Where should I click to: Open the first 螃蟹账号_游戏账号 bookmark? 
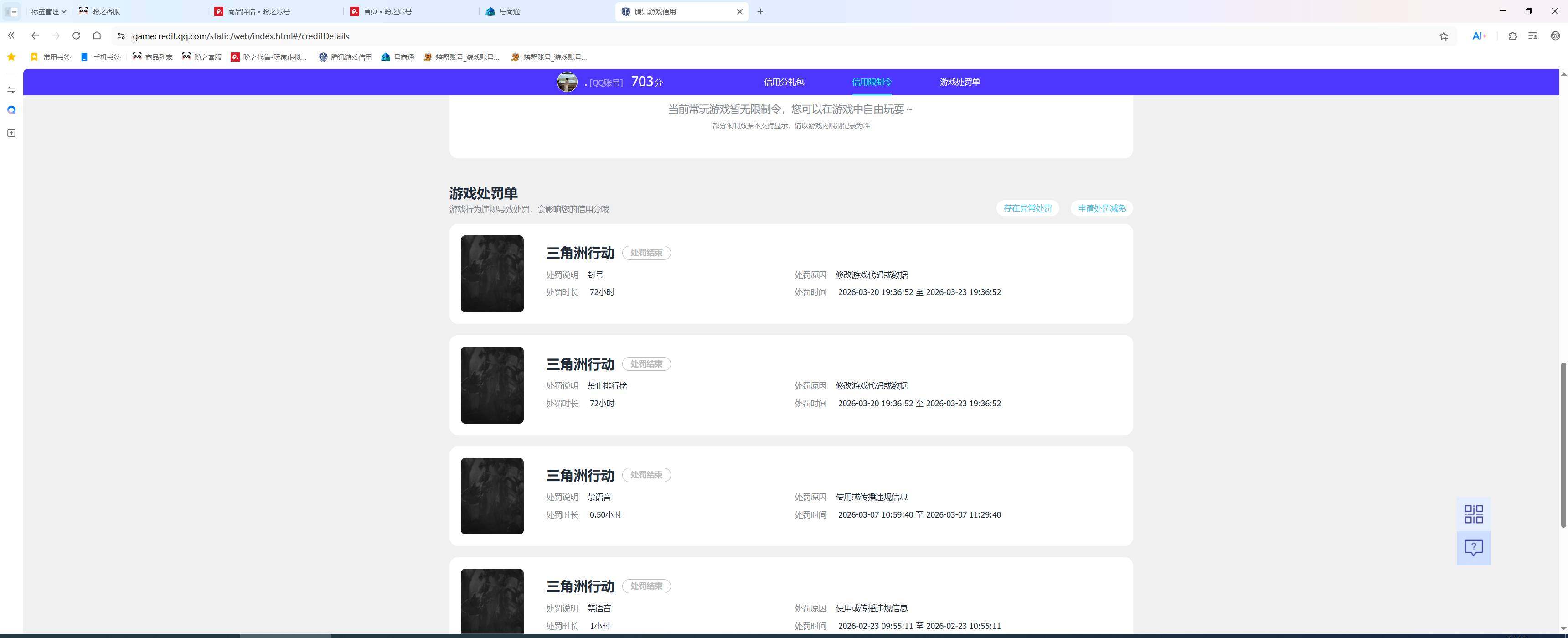pos(461,57)
